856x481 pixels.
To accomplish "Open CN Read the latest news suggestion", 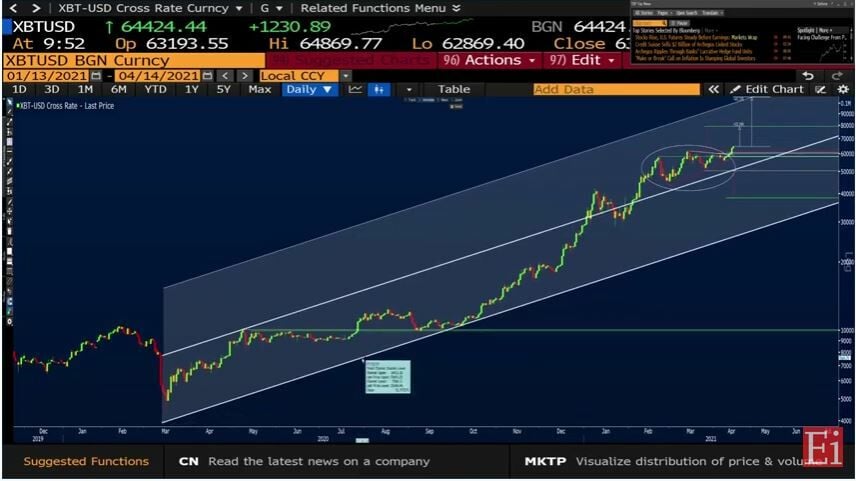I will (304, 461).
